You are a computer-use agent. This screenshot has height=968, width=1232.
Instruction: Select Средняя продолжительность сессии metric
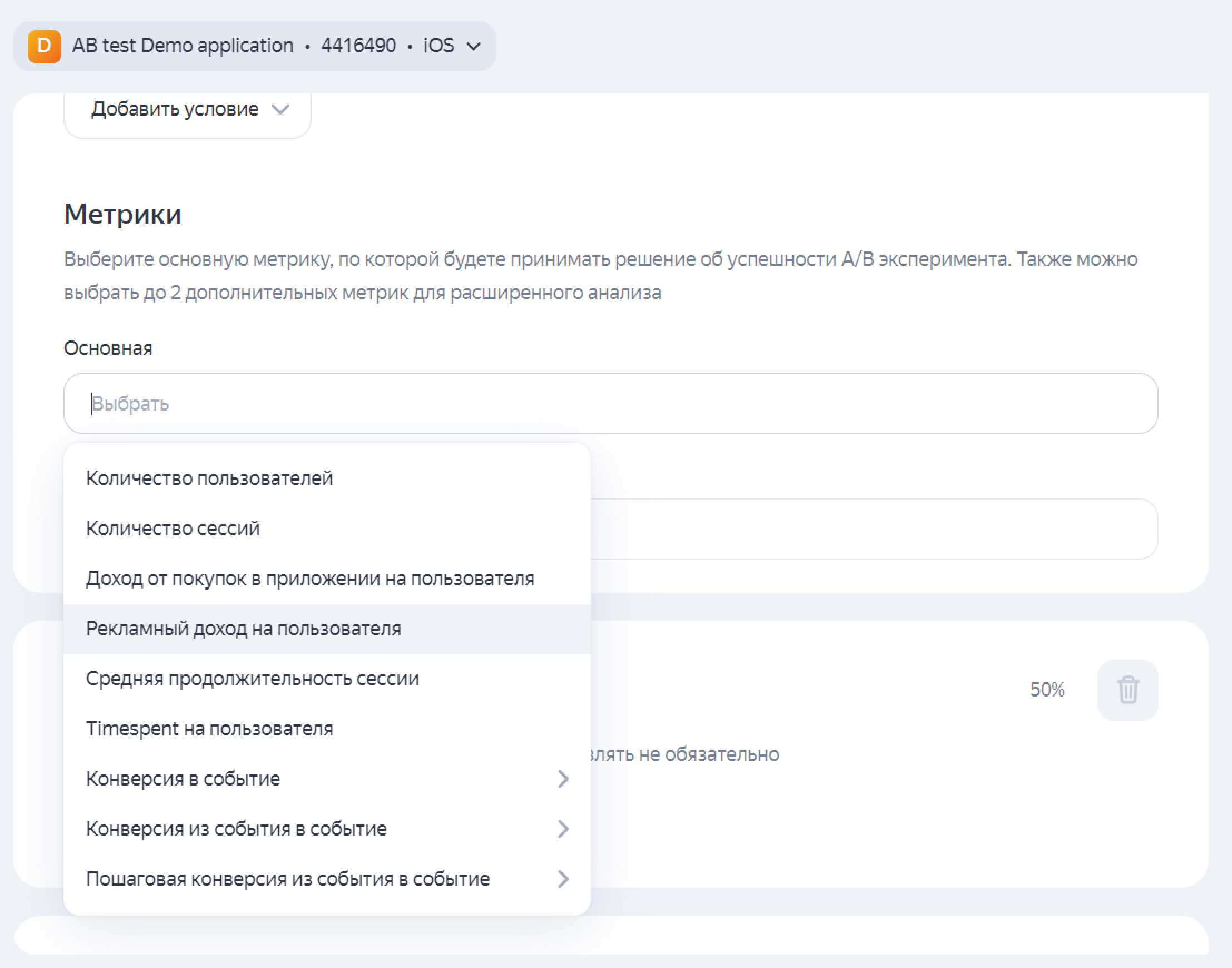(x=252, y=678)
